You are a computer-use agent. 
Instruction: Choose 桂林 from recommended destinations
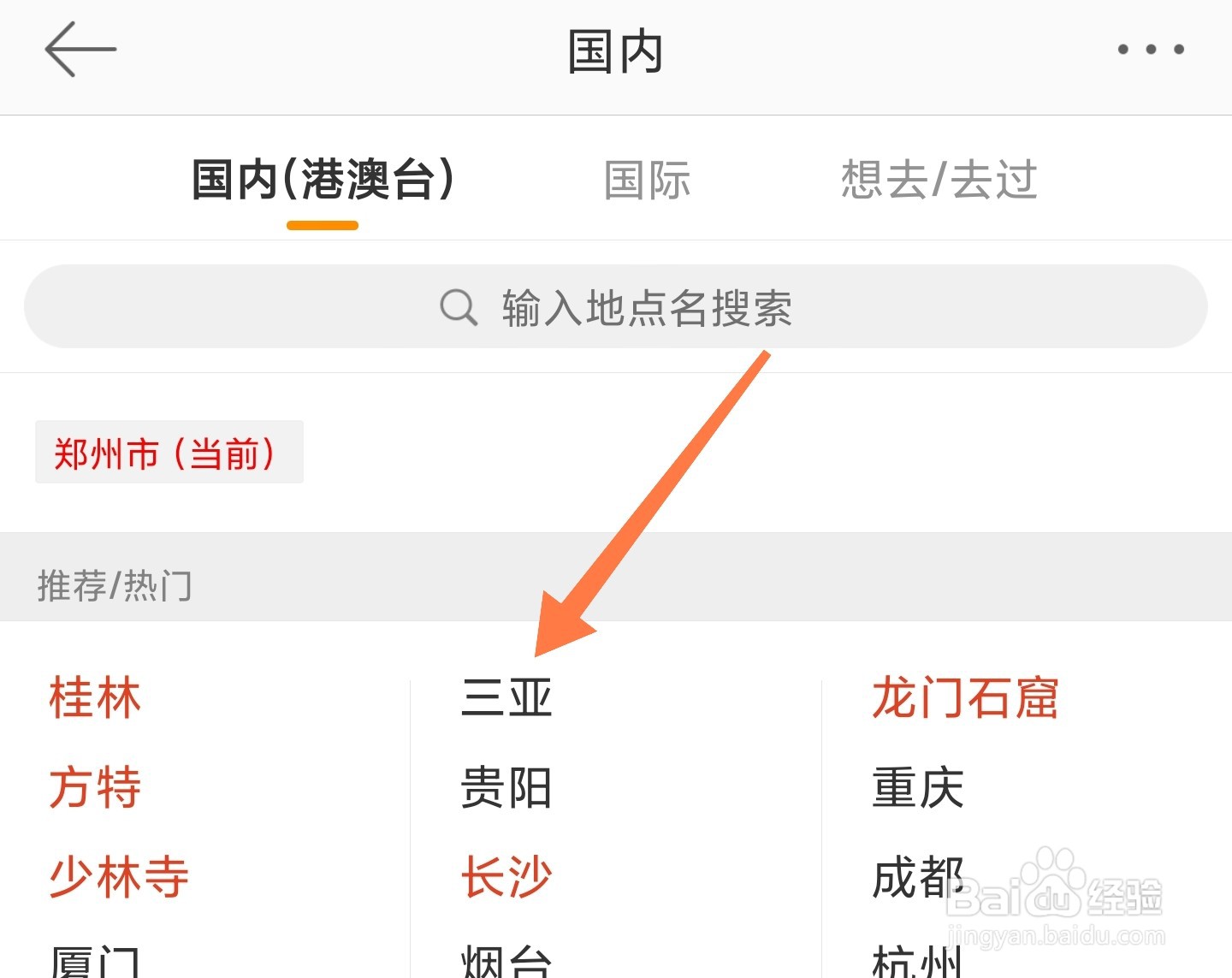pos(95,697)
